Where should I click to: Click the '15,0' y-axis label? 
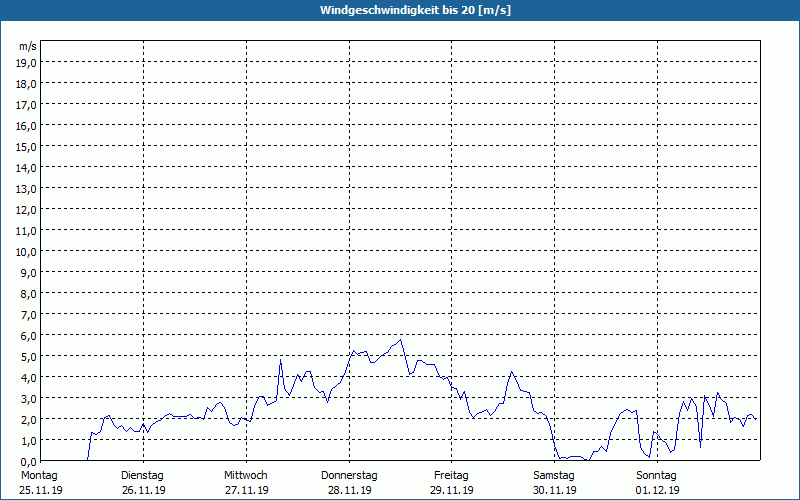[x=27, y=147]
